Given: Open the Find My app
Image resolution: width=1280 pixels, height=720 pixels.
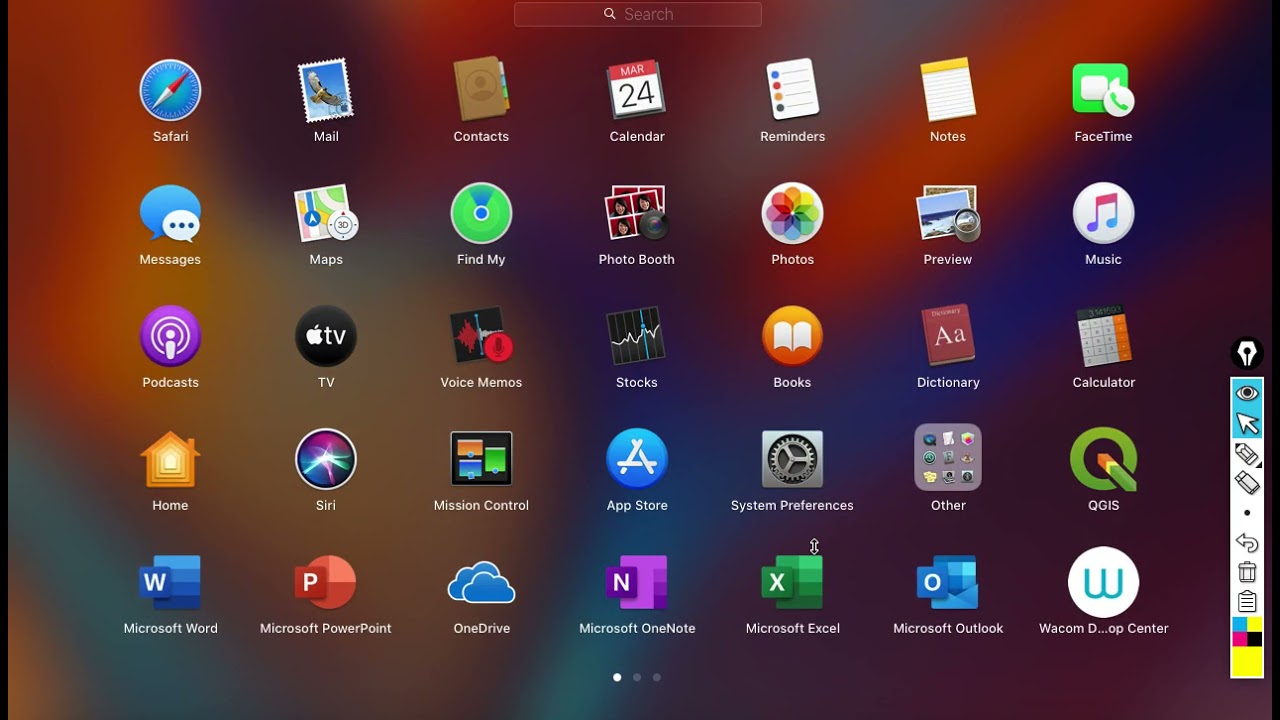Looking at the screenshot, I should point(481,213).
